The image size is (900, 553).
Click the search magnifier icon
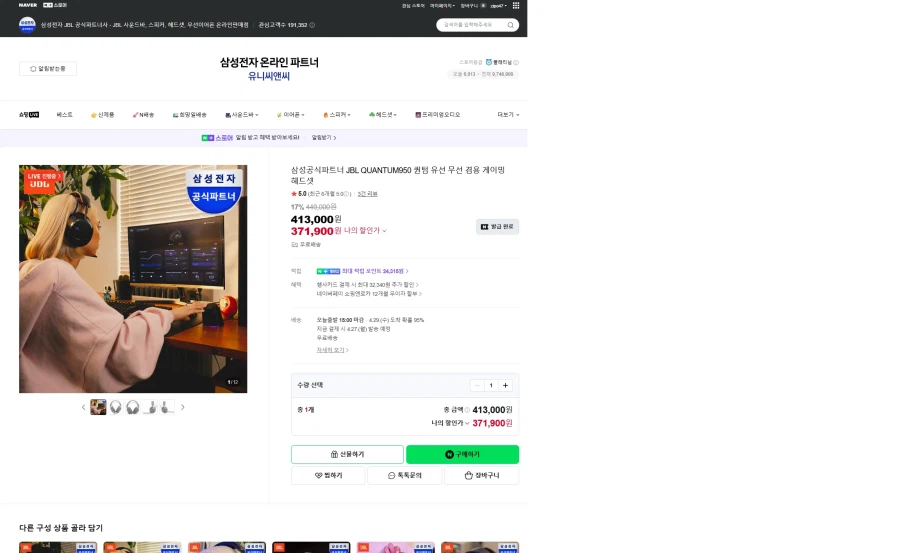510,25
